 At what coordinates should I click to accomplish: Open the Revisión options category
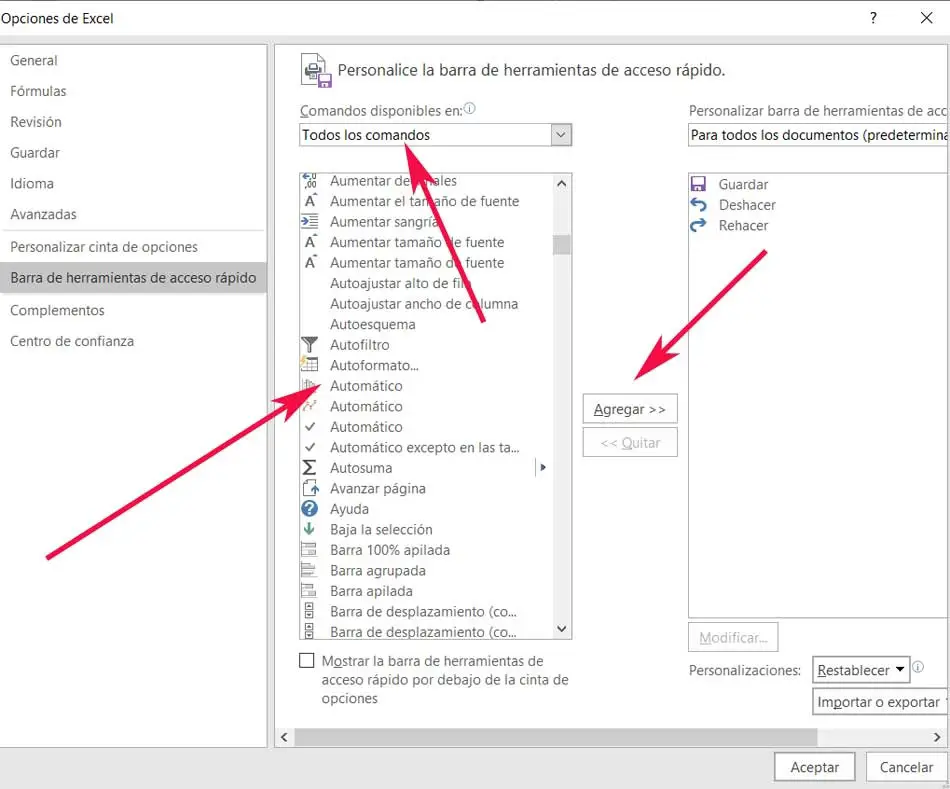133,122
